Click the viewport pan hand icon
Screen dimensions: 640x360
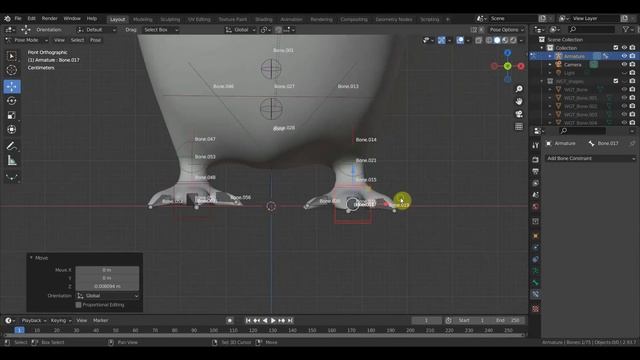(519, 101)
